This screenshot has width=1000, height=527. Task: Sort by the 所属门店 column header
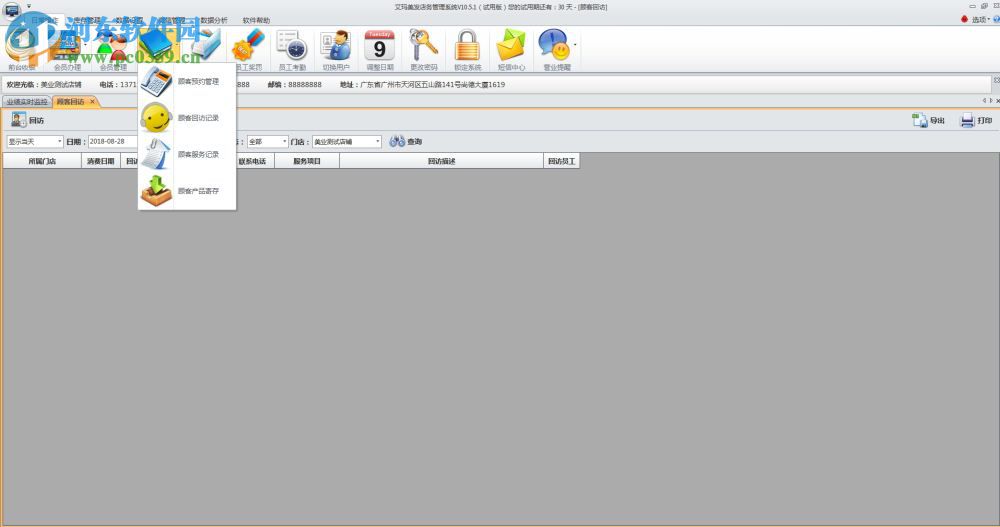[x=42, y=161]
